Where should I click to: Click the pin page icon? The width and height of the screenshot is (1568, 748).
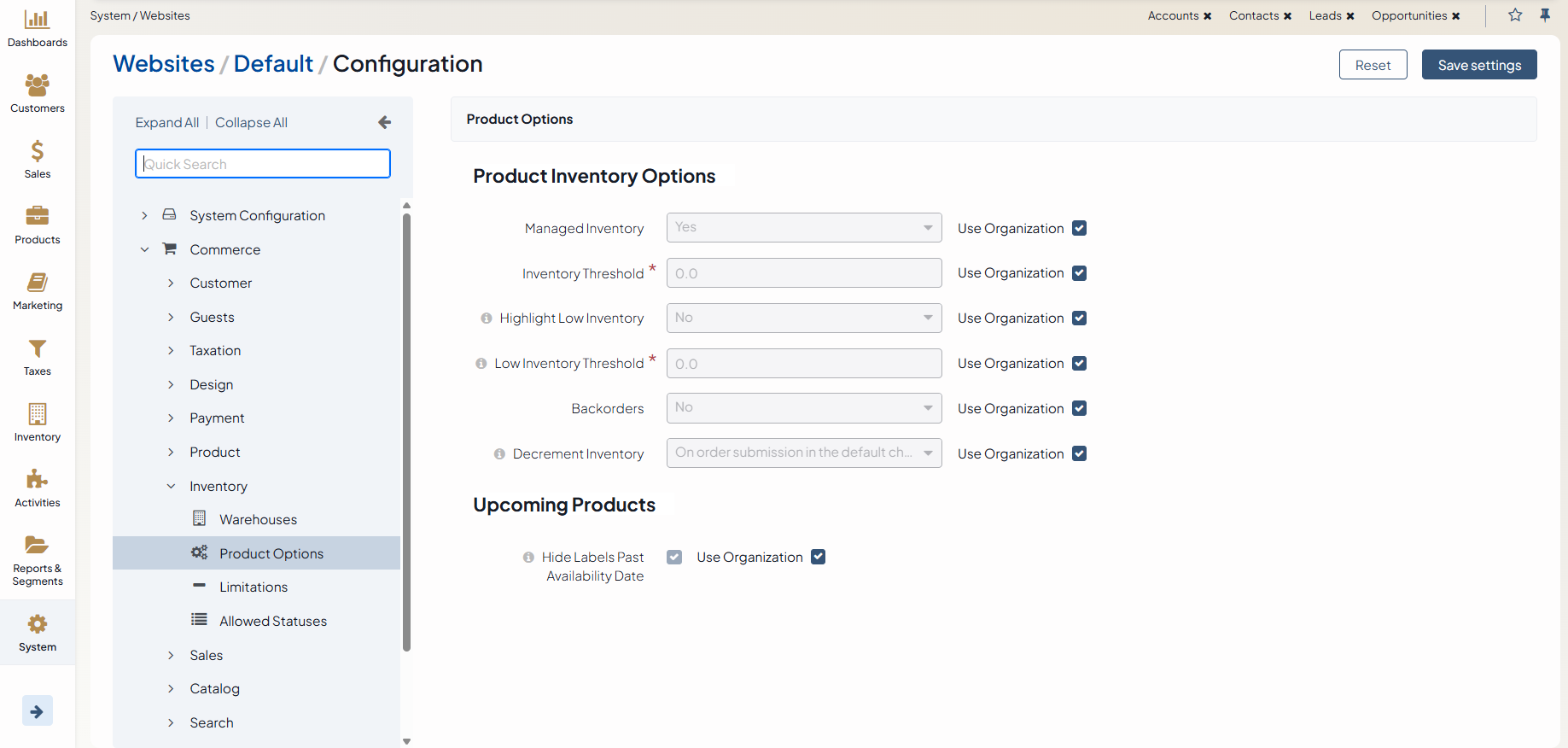[x=1545, y=15]
